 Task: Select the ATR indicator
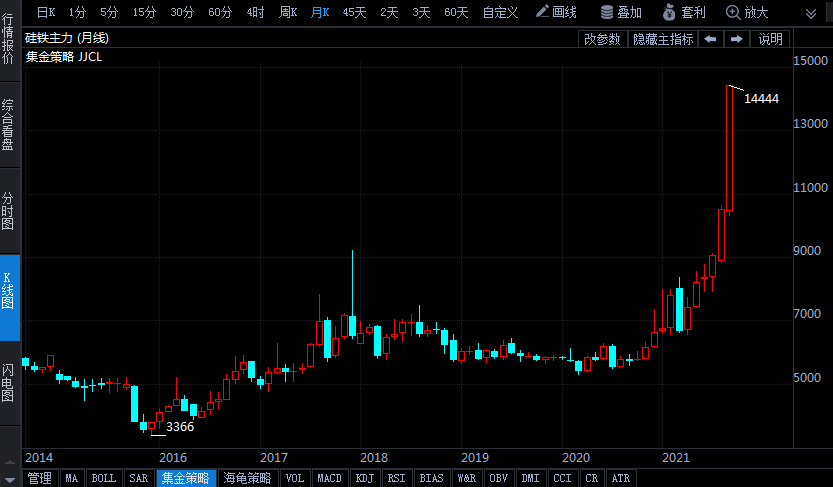click(621, 478)
